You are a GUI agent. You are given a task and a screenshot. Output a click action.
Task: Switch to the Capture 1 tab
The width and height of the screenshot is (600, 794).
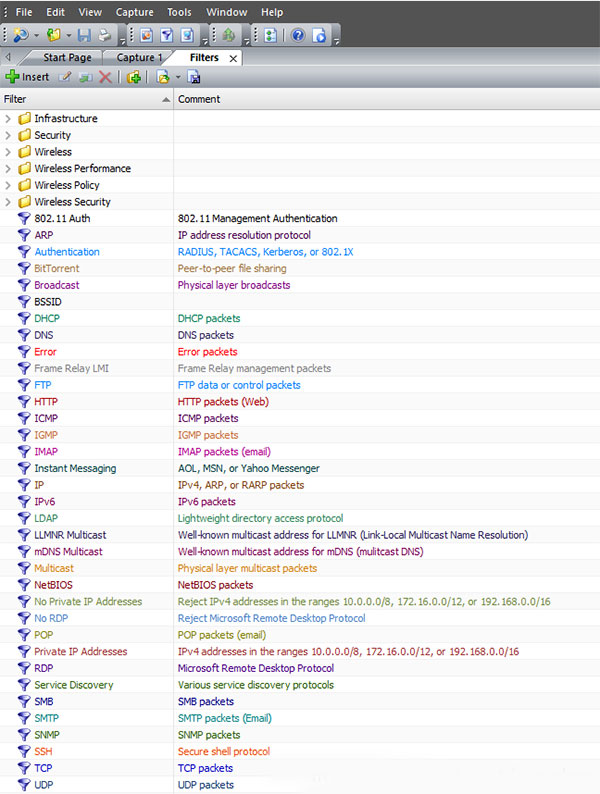click(x=138, y=58)
